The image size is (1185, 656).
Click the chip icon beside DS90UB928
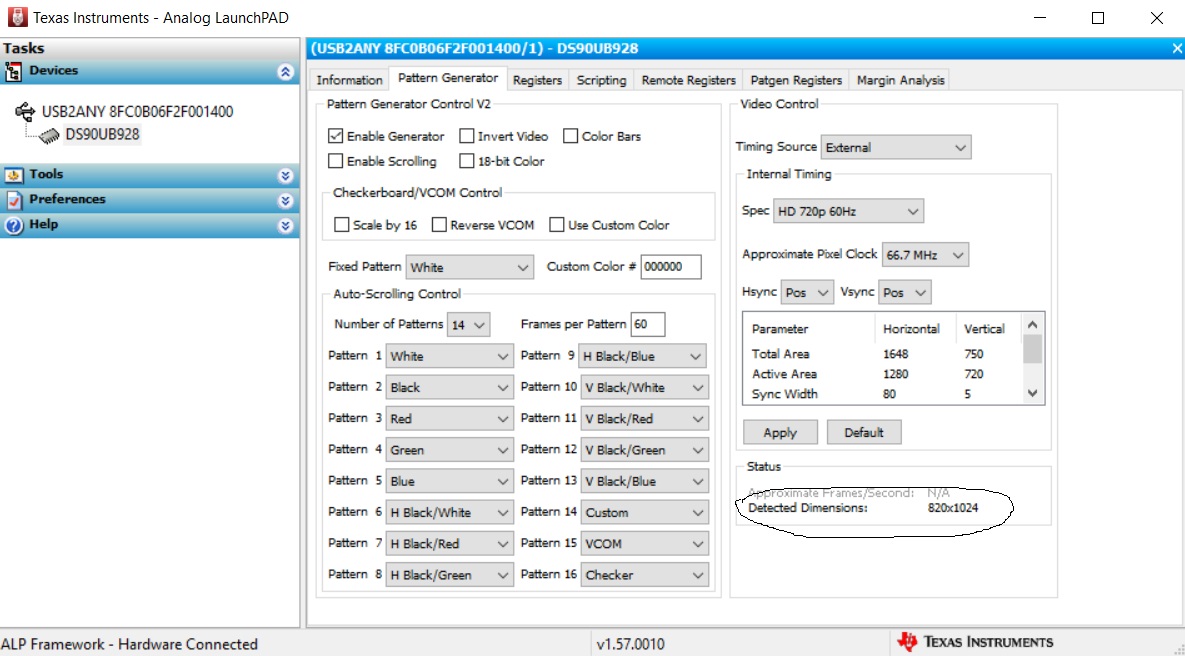50,135
